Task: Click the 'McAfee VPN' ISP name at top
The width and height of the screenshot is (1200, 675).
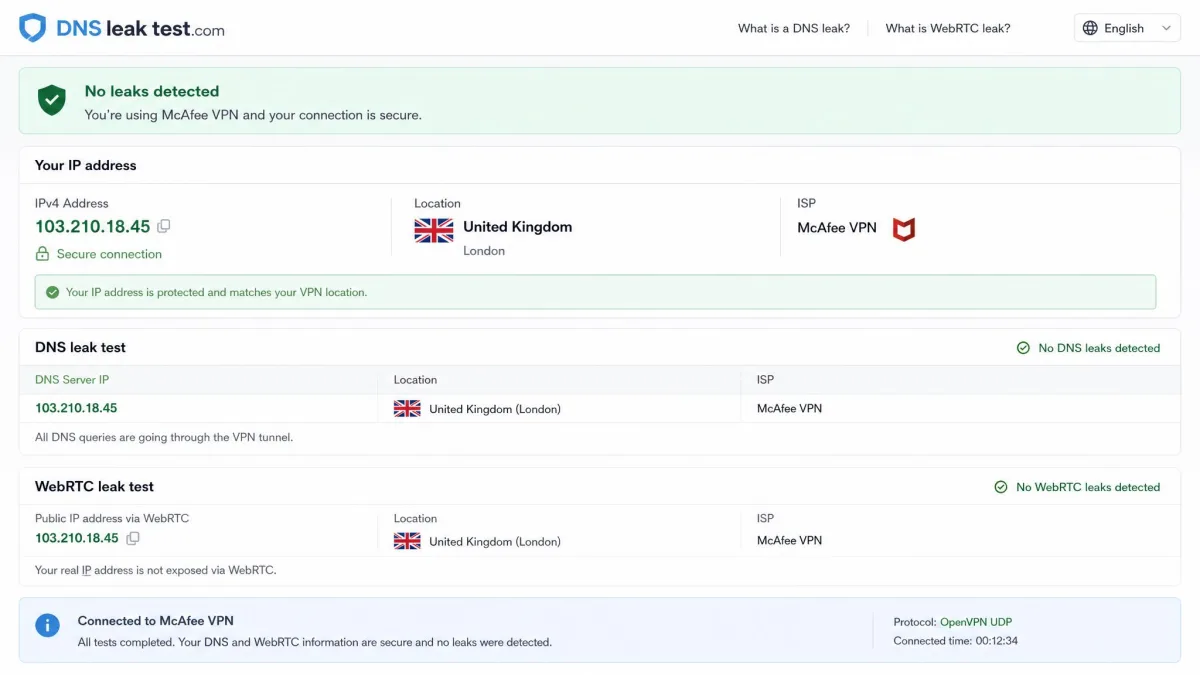Action: pyautogui.click(x=837, y=228)
